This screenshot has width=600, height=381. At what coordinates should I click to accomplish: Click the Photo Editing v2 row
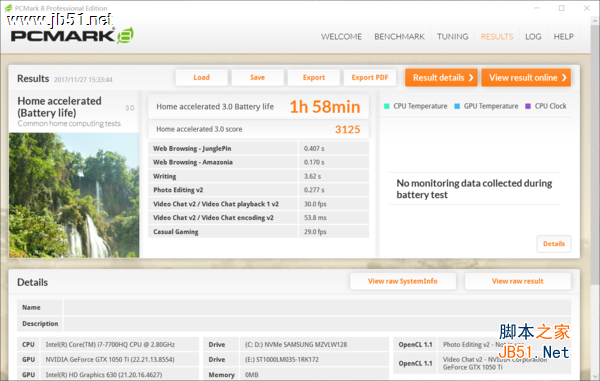point(258,190)
